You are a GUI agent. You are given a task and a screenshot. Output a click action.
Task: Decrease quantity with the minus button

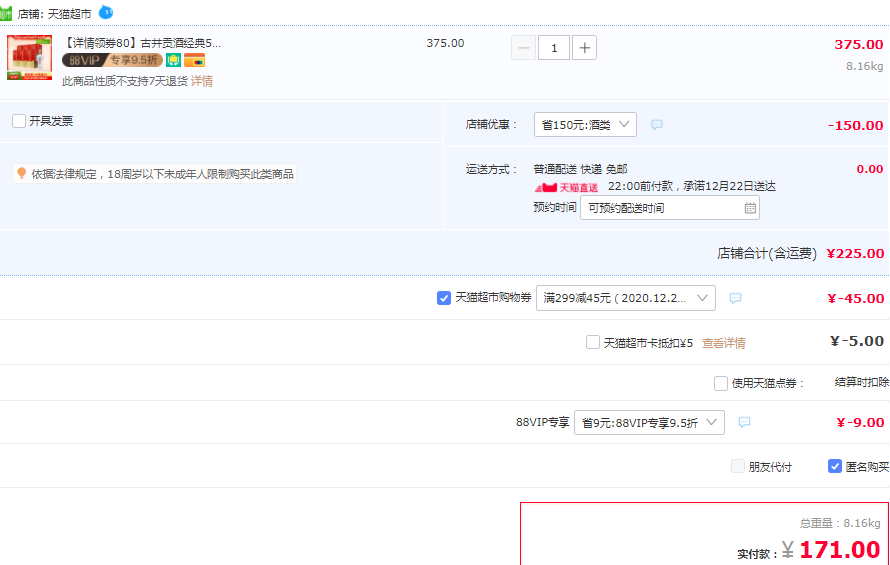[x=523, y=48]
